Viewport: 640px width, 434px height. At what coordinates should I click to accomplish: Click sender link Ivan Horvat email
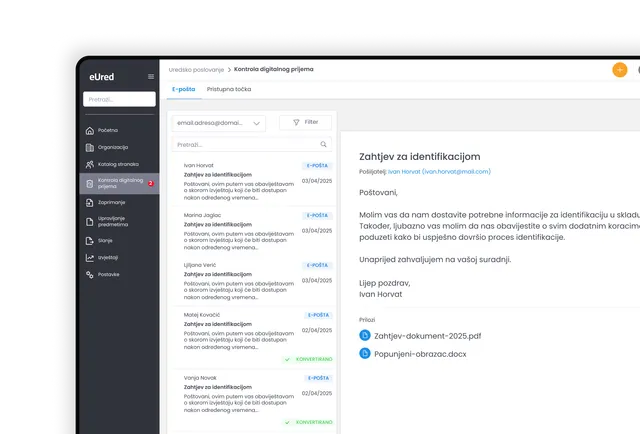439,172
